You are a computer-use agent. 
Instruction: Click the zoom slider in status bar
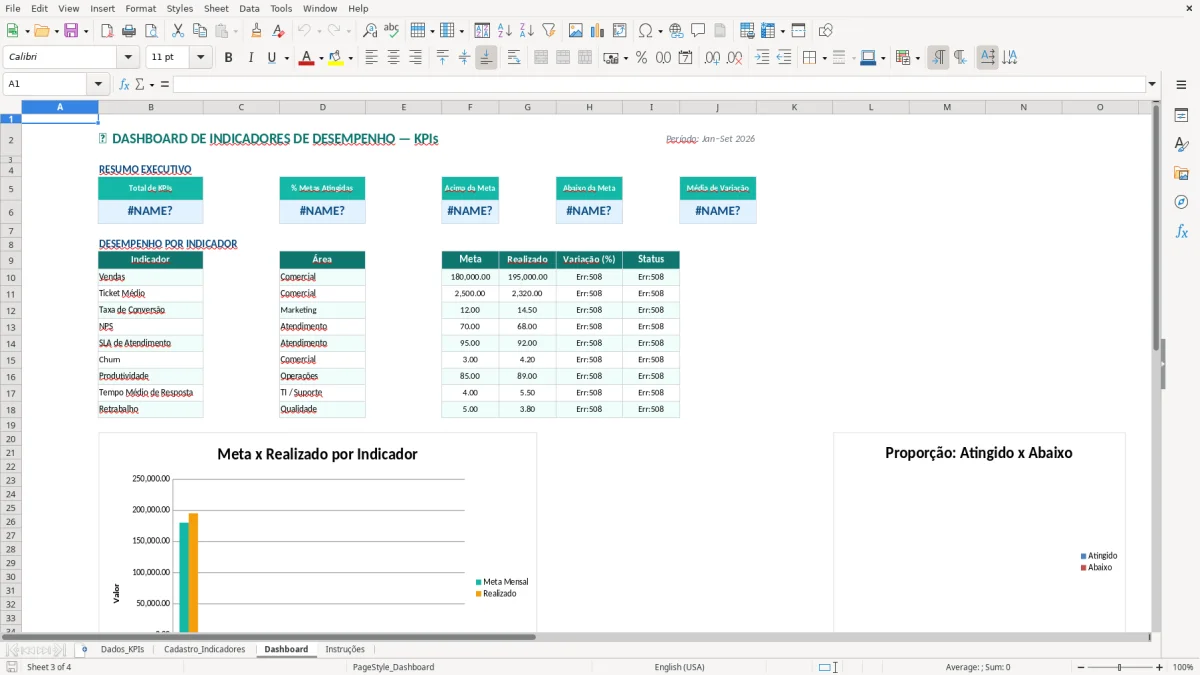(x=1120, y=667)
